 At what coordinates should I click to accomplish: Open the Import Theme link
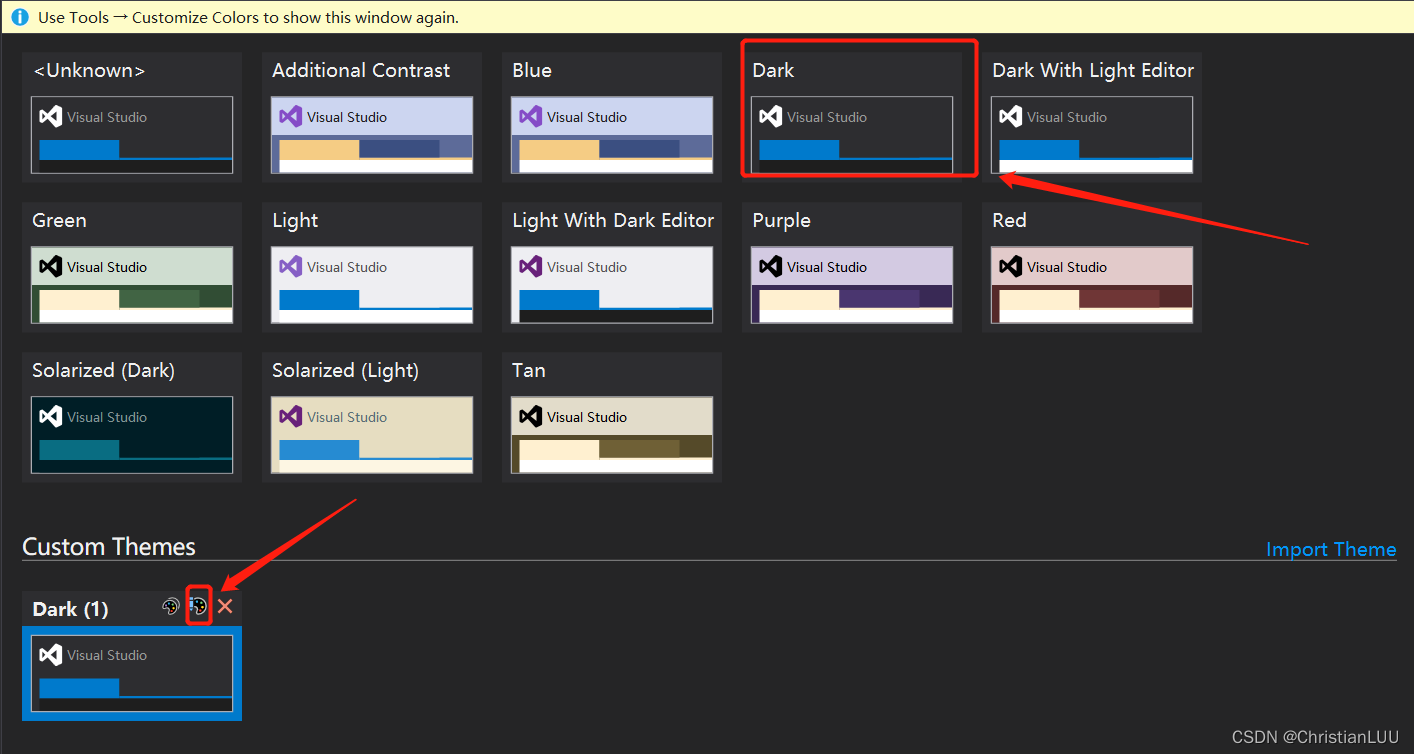pos(1331,549)
